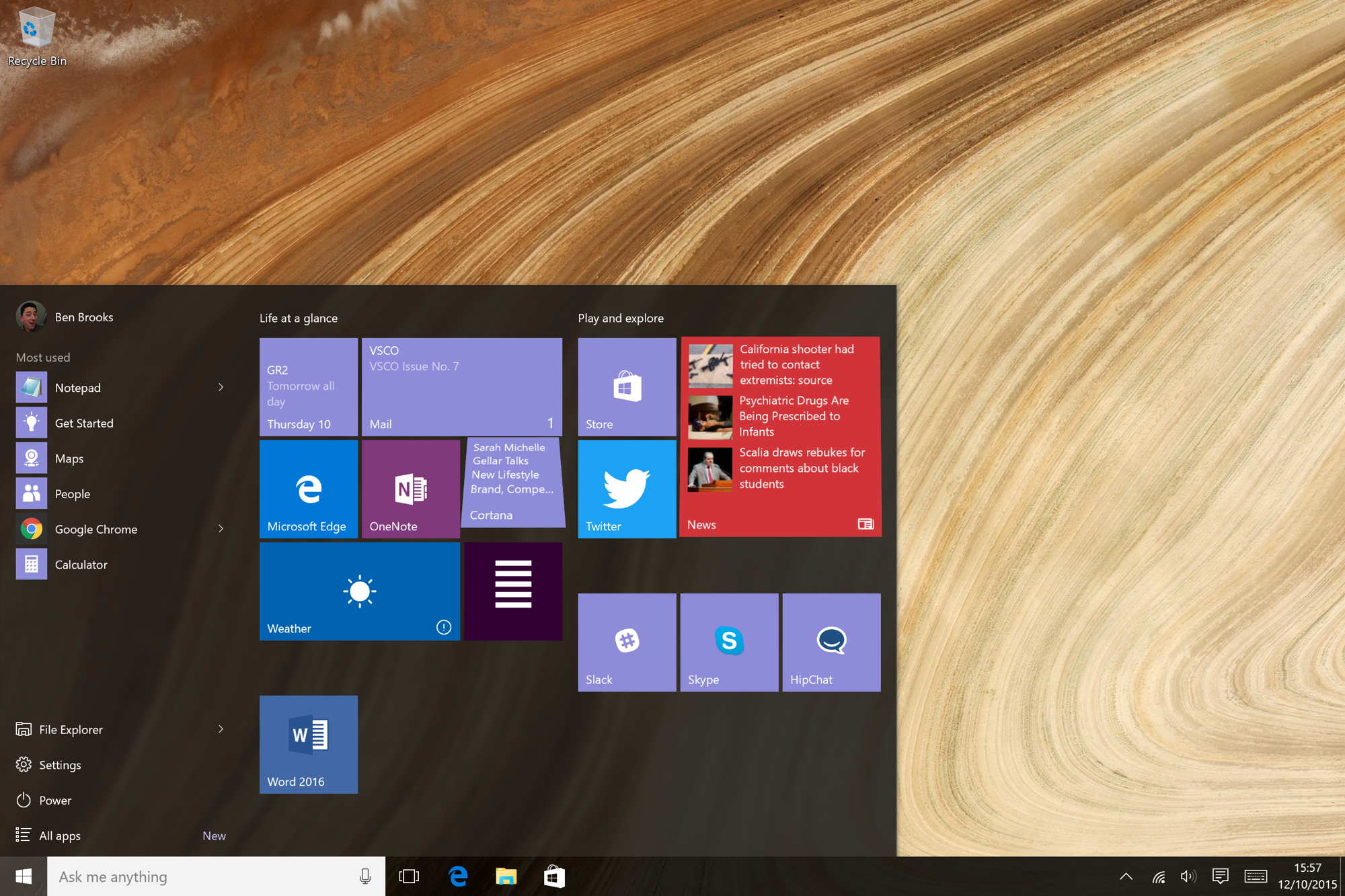Open the Calendar Thursday 10 tile
The width and height of the screenshot is (1345, 896).
tap(309, 387)
